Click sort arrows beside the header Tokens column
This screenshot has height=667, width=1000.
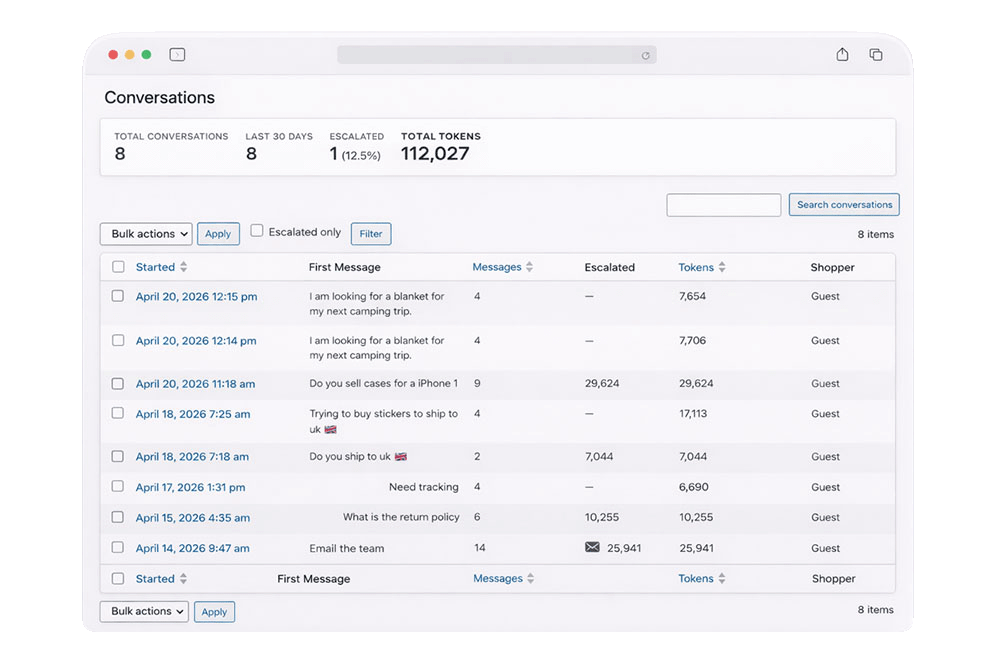click(x=722, y=267)
